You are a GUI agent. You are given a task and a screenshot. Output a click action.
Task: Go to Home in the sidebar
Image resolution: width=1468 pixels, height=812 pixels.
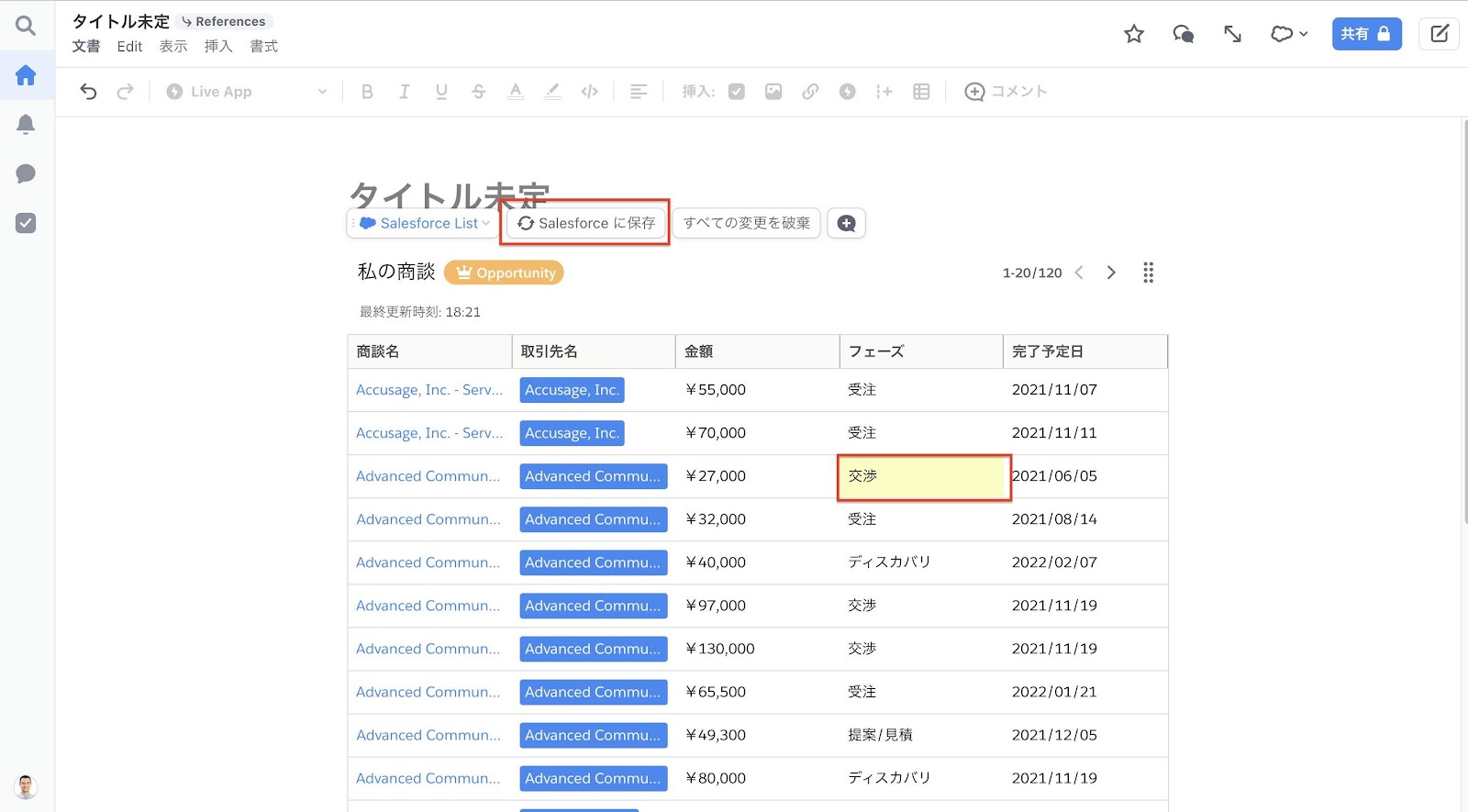tap(26, 75)
